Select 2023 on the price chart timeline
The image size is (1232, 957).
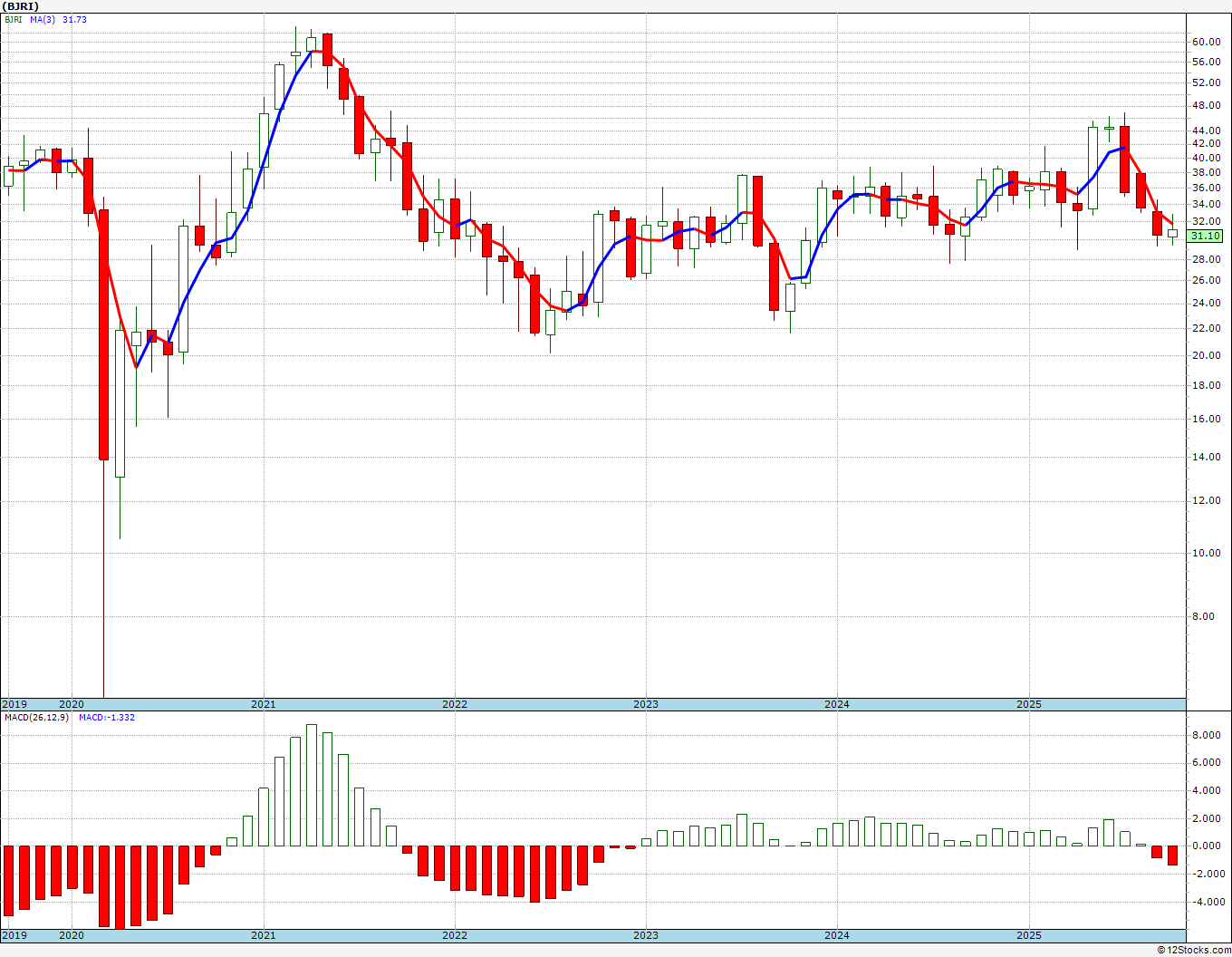click(x=645, y=704)
